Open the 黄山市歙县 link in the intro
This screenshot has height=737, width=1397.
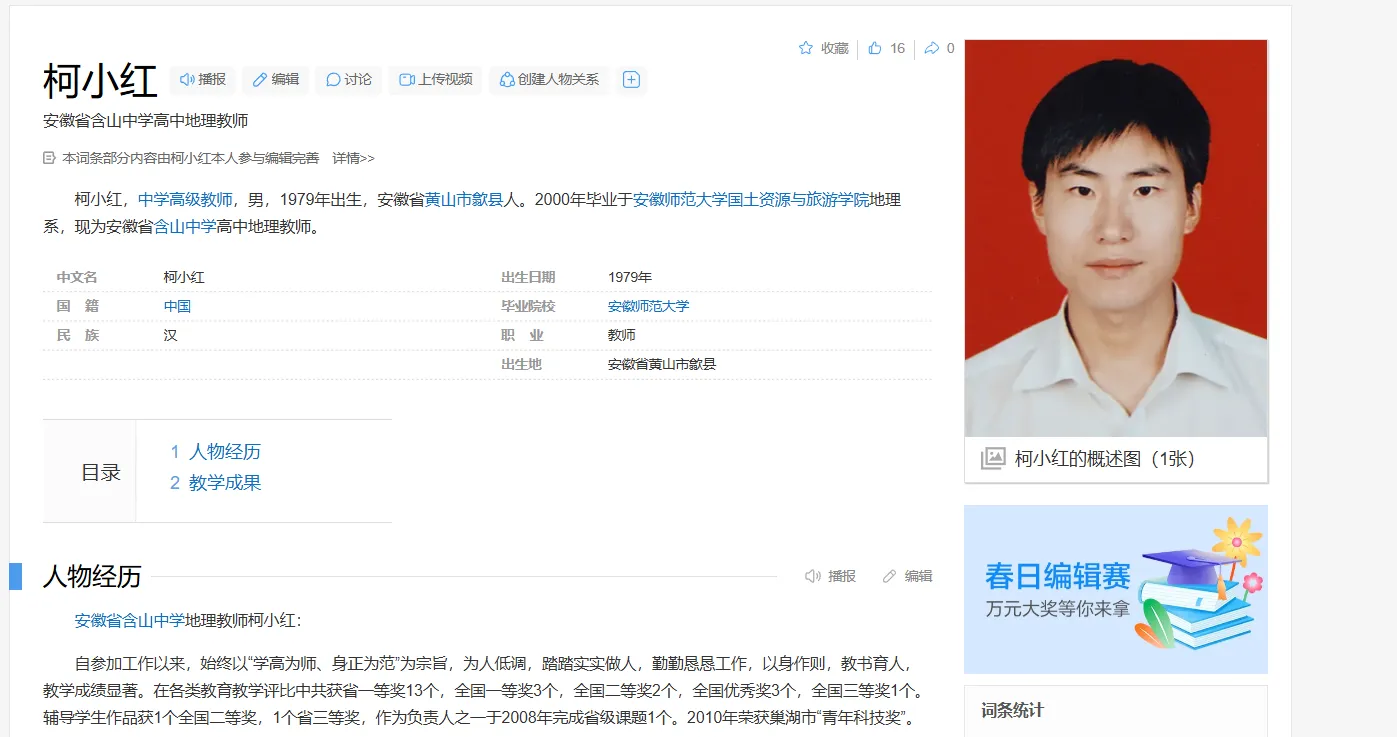pos(464,200)
